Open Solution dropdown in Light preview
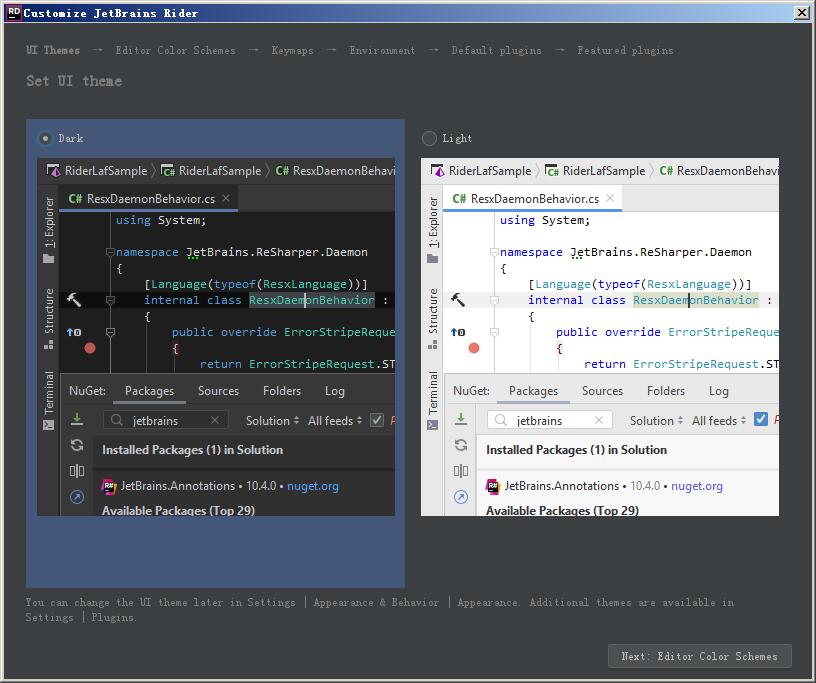The height and width of the screenshot is (683, 816). coord(656,420)
